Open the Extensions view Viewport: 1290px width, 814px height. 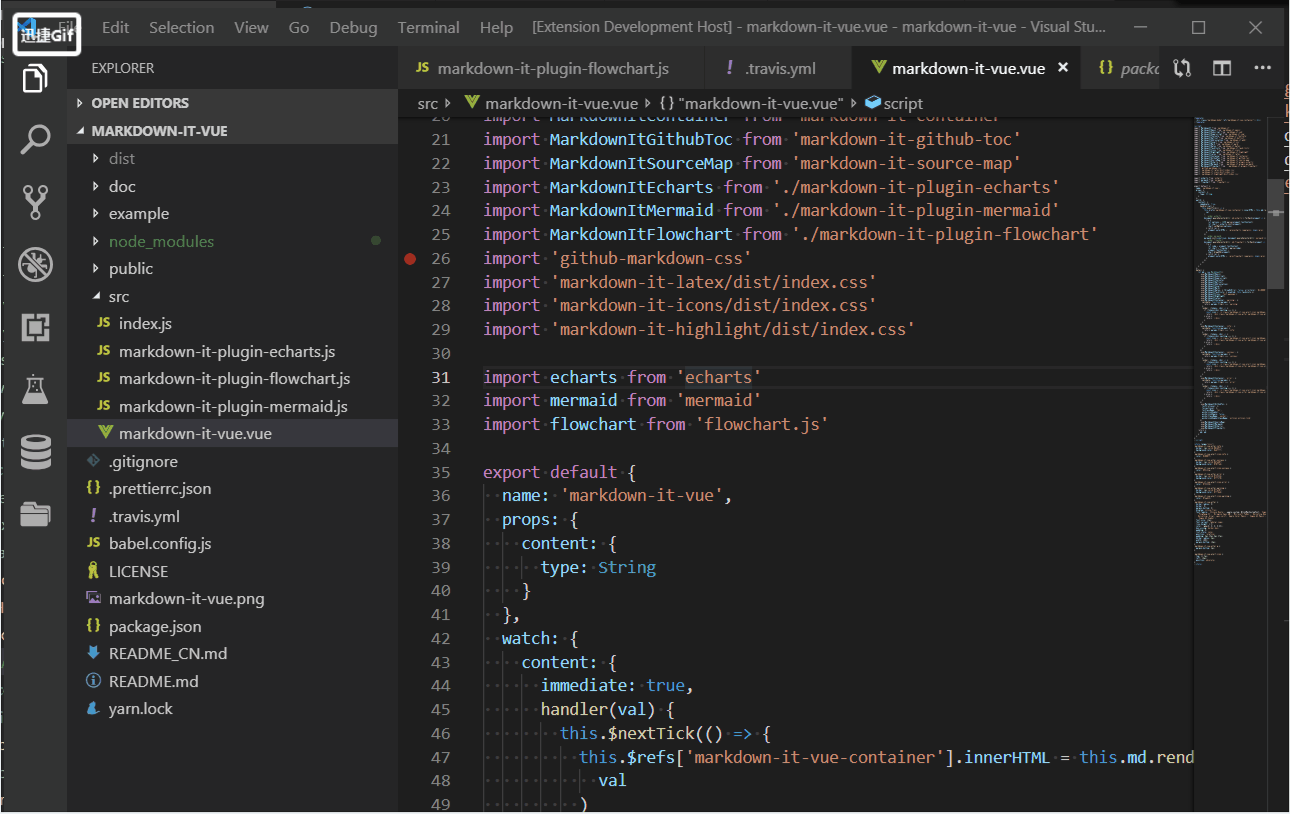(35, 327)
